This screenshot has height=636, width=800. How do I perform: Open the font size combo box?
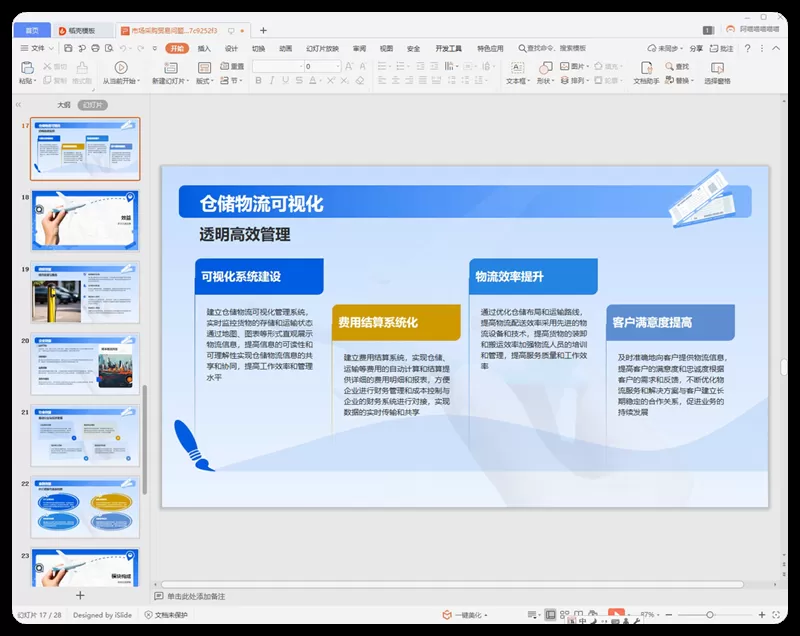322,66
